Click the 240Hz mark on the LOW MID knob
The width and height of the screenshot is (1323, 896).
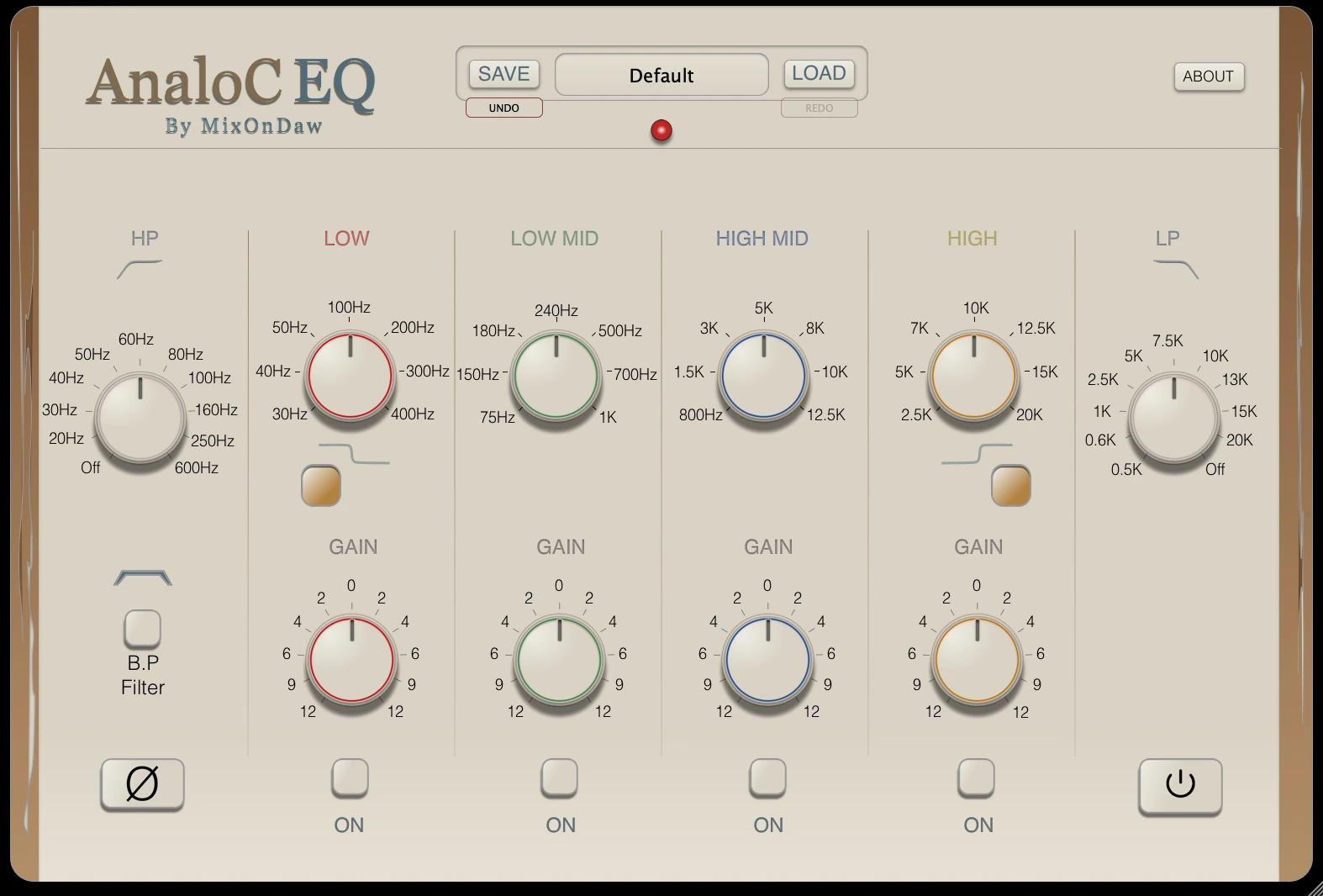556,310
